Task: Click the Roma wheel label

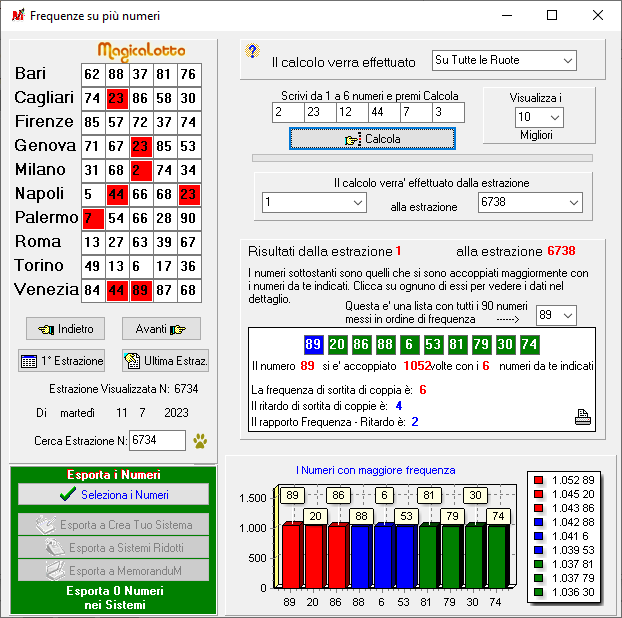Action: (x=38, y=242)
